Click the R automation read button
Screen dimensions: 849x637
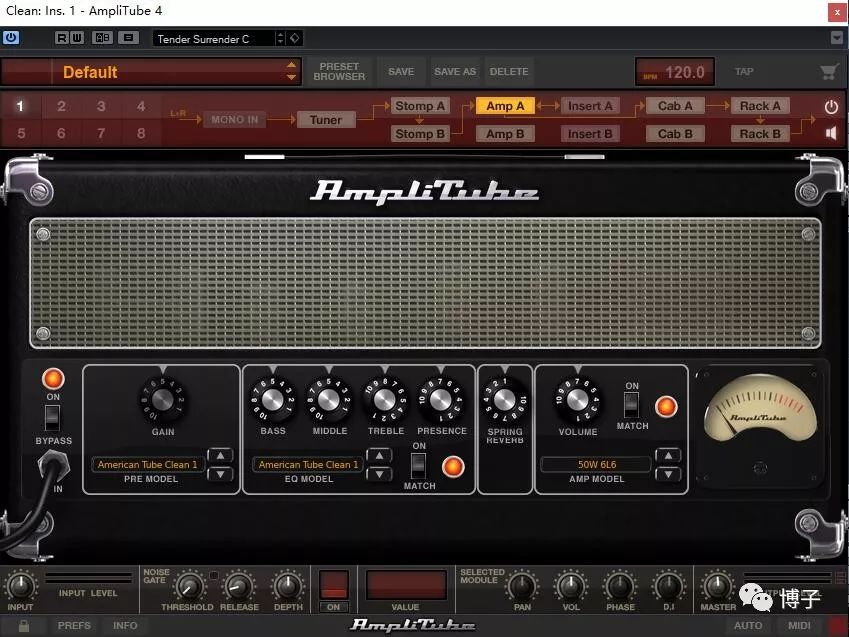[62, 38]
